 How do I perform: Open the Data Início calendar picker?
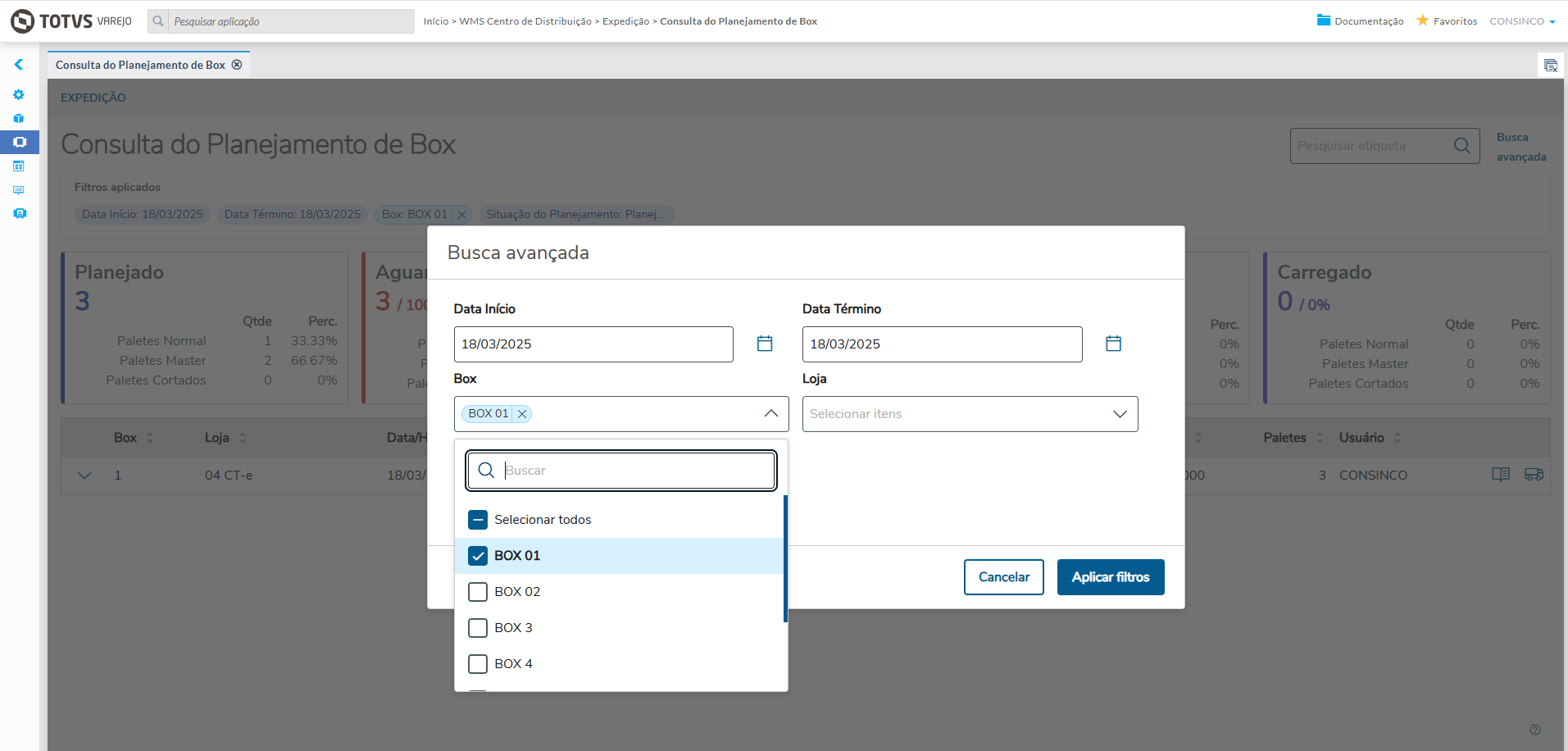coord(764,344)
